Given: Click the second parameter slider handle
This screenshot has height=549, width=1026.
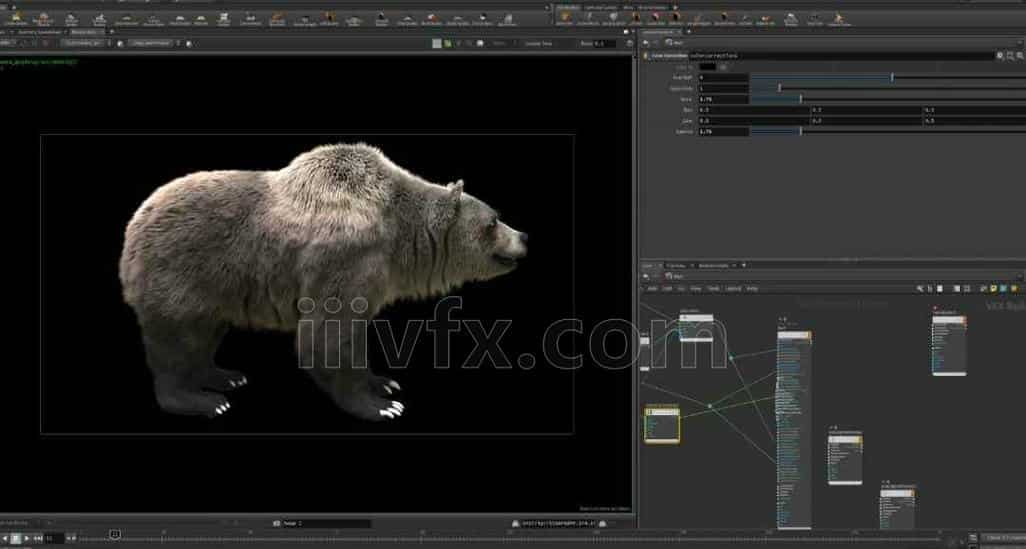Looking at the screenshot, I should pos(779,88).
